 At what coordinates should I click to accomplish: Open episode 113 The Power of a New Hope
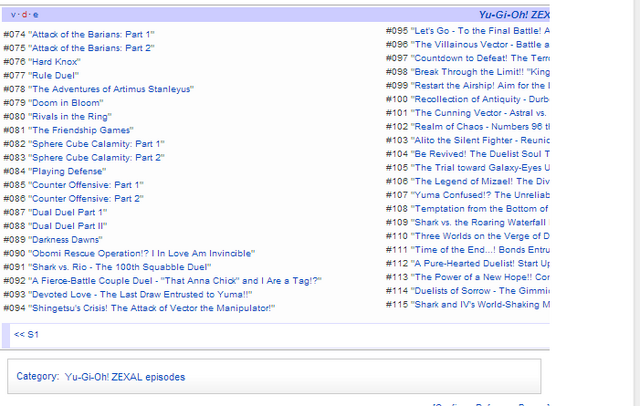pyautogui.click(x=480, y=277)
